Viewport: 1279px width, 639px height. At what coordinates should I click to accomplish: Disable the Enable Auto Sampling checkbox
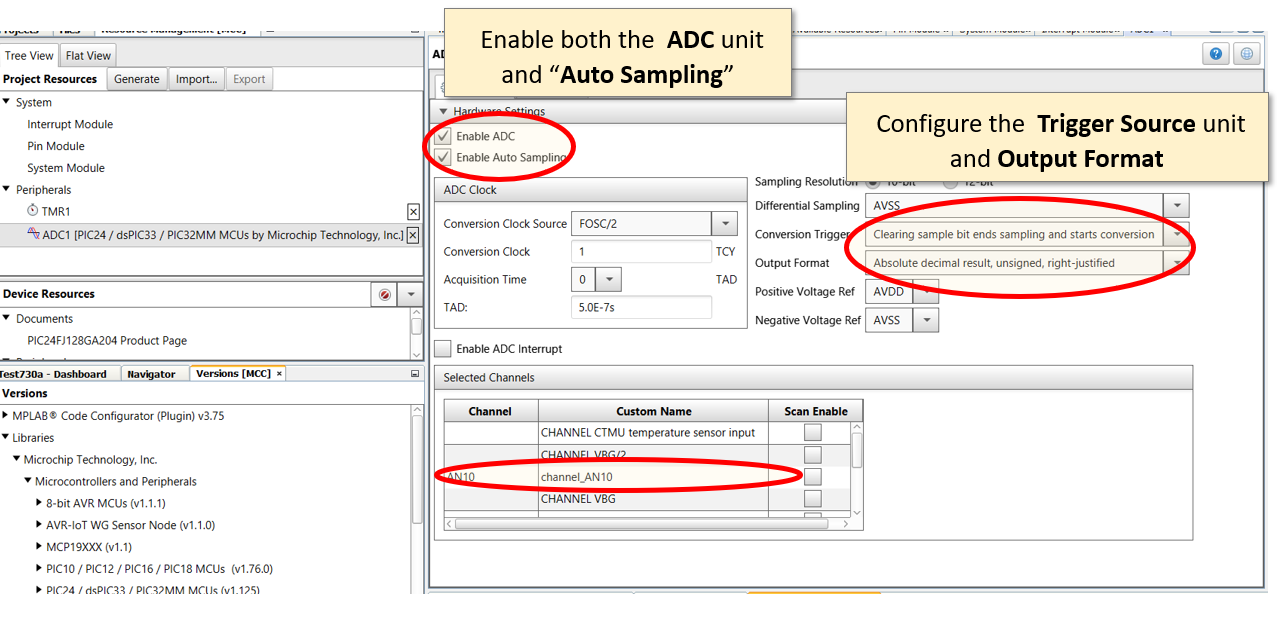click(x=442, y=157)
